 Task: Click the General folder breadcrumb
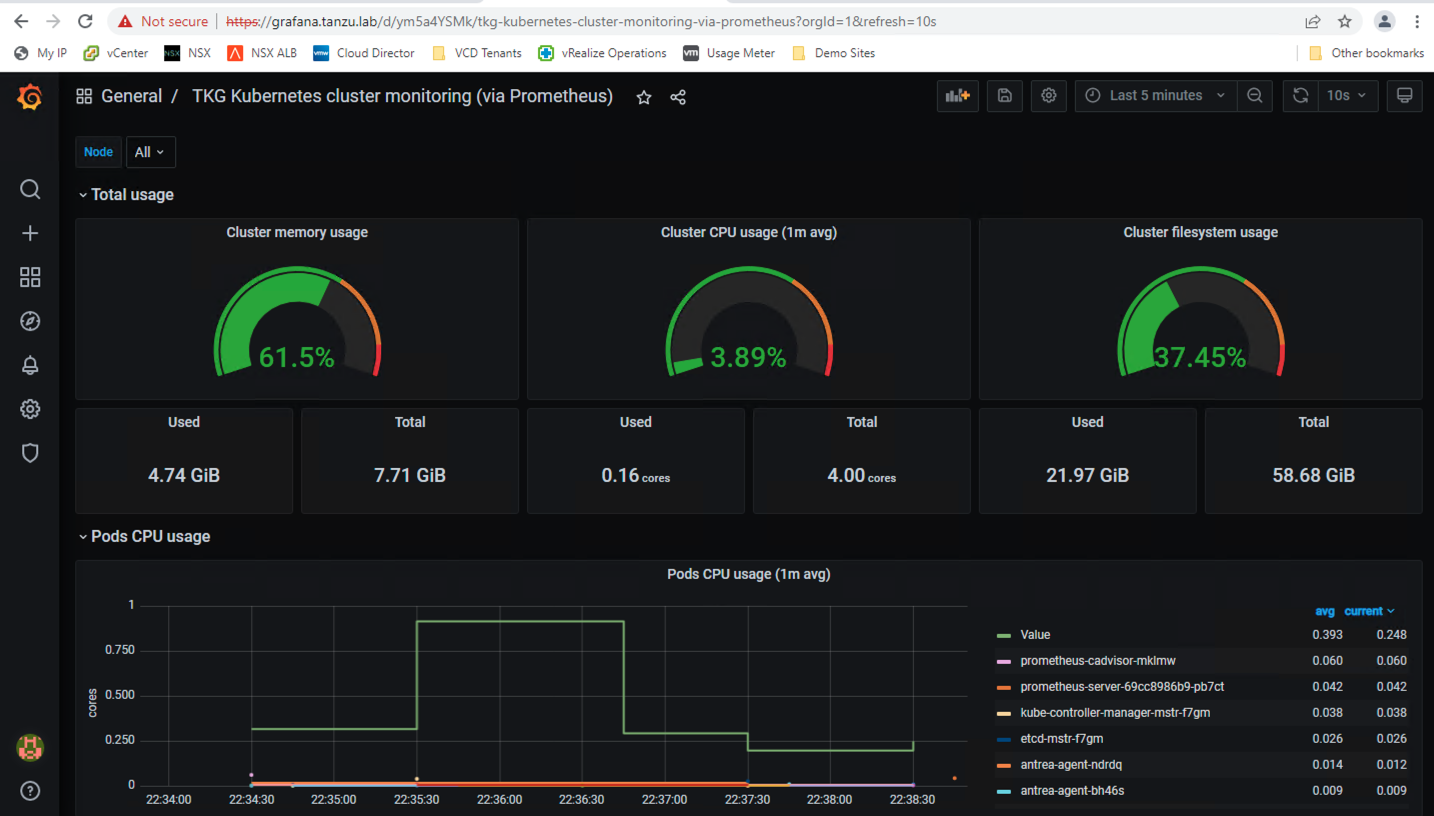pyautogui.click(x=131, y=96)
